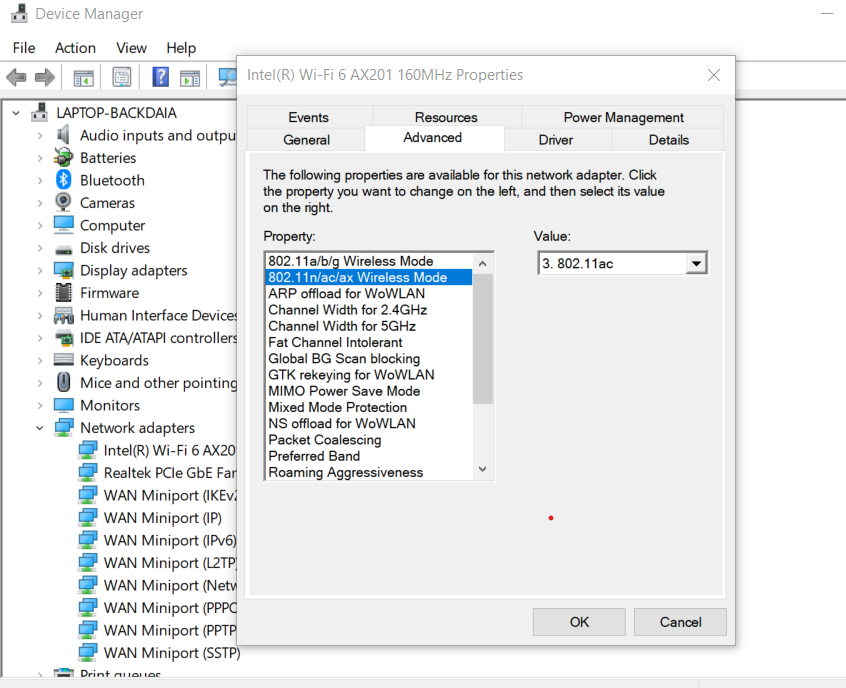
Task: Click the Firmware chip icon
Action: click(x=64, y=293)
